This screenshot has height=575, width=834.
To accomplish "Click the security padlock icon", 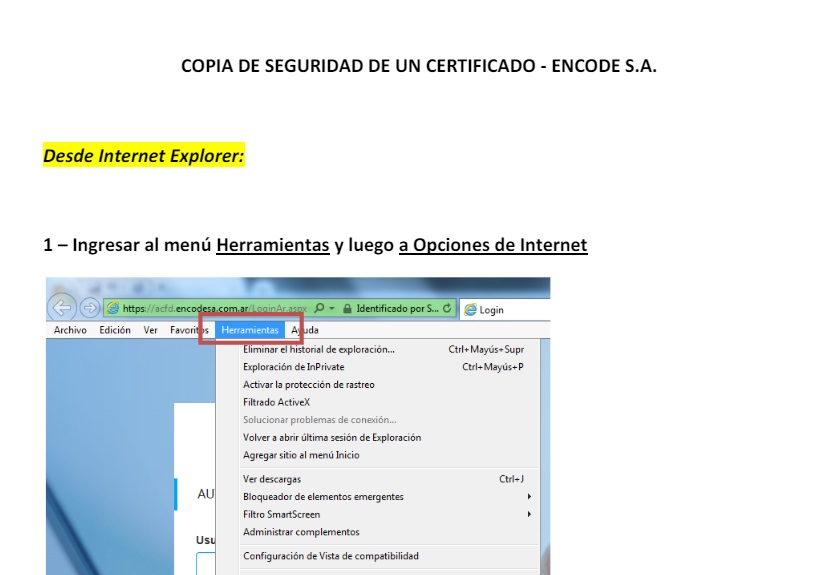I will [x=347, y=309].
